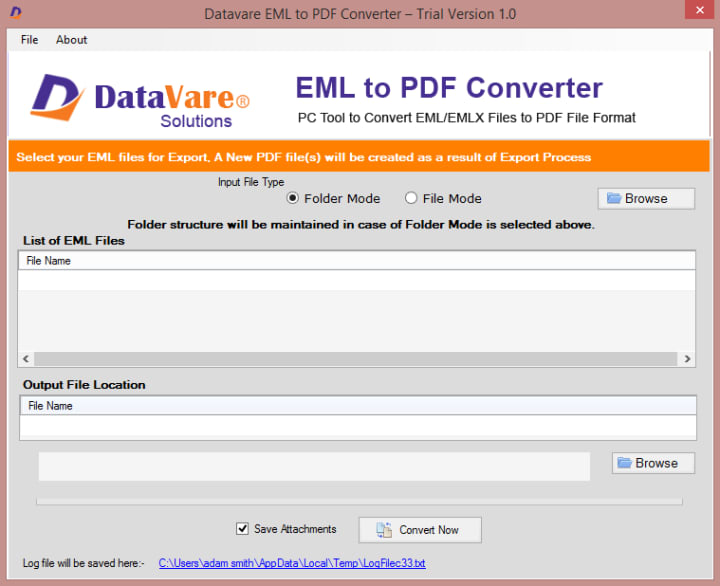Click the document icon on Convert Now
The image size is (720, 586).
pos(384,530)
